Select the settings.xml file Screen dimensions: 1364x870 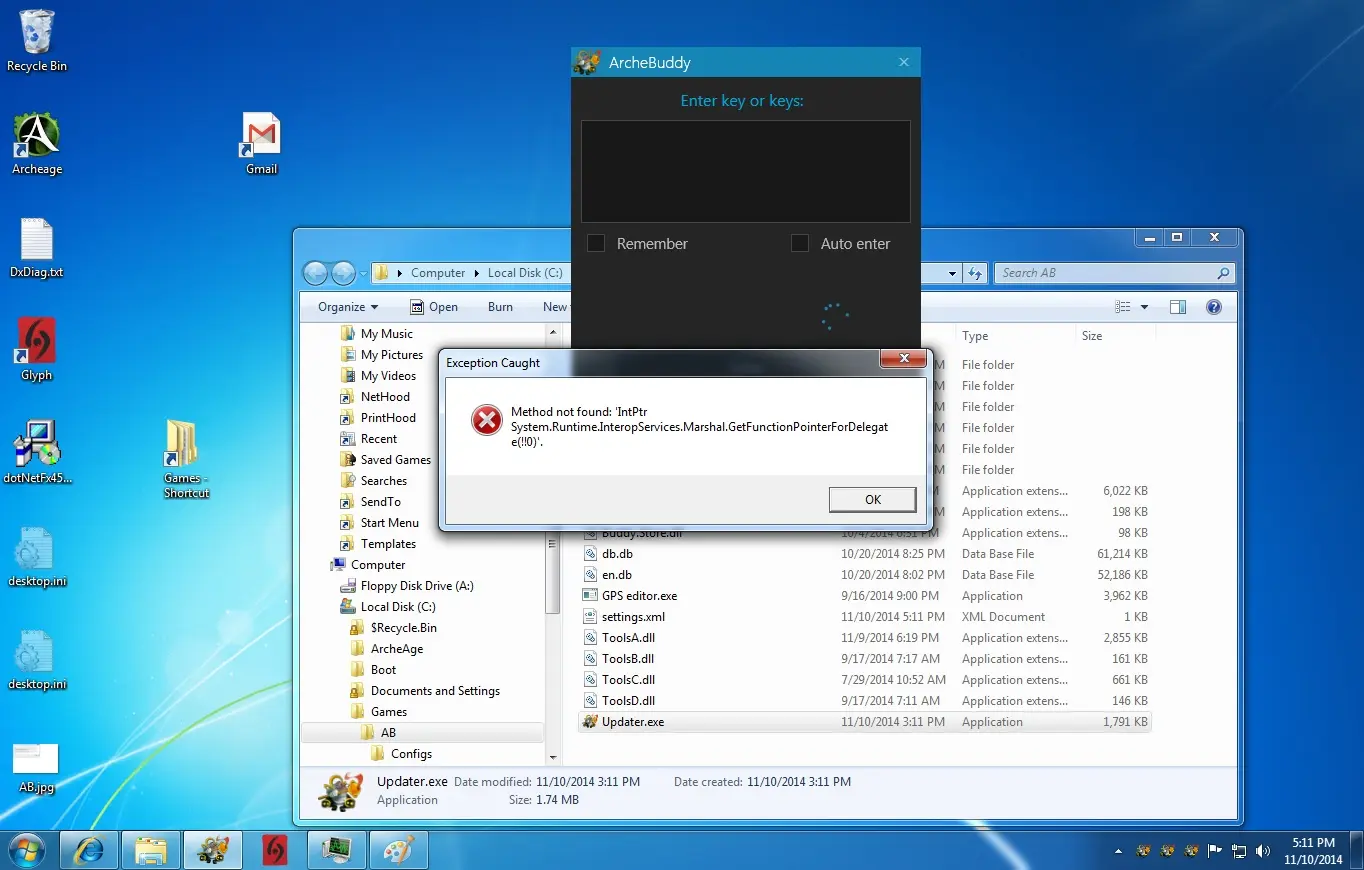[x=633, y=617]
